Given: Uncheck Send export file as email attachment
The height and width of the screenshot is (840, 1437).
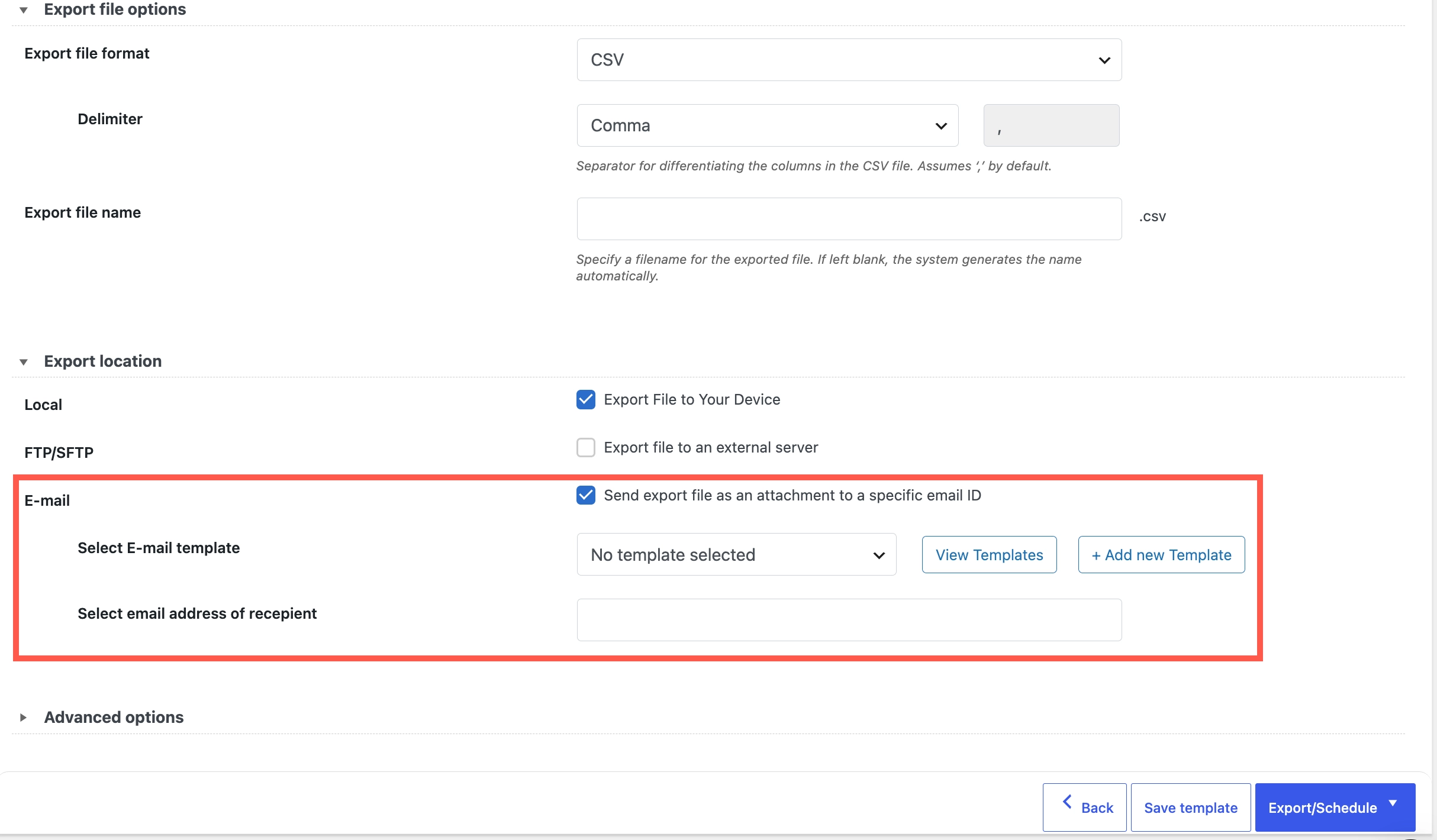Looking at the screenshot, I should point(586,496).
